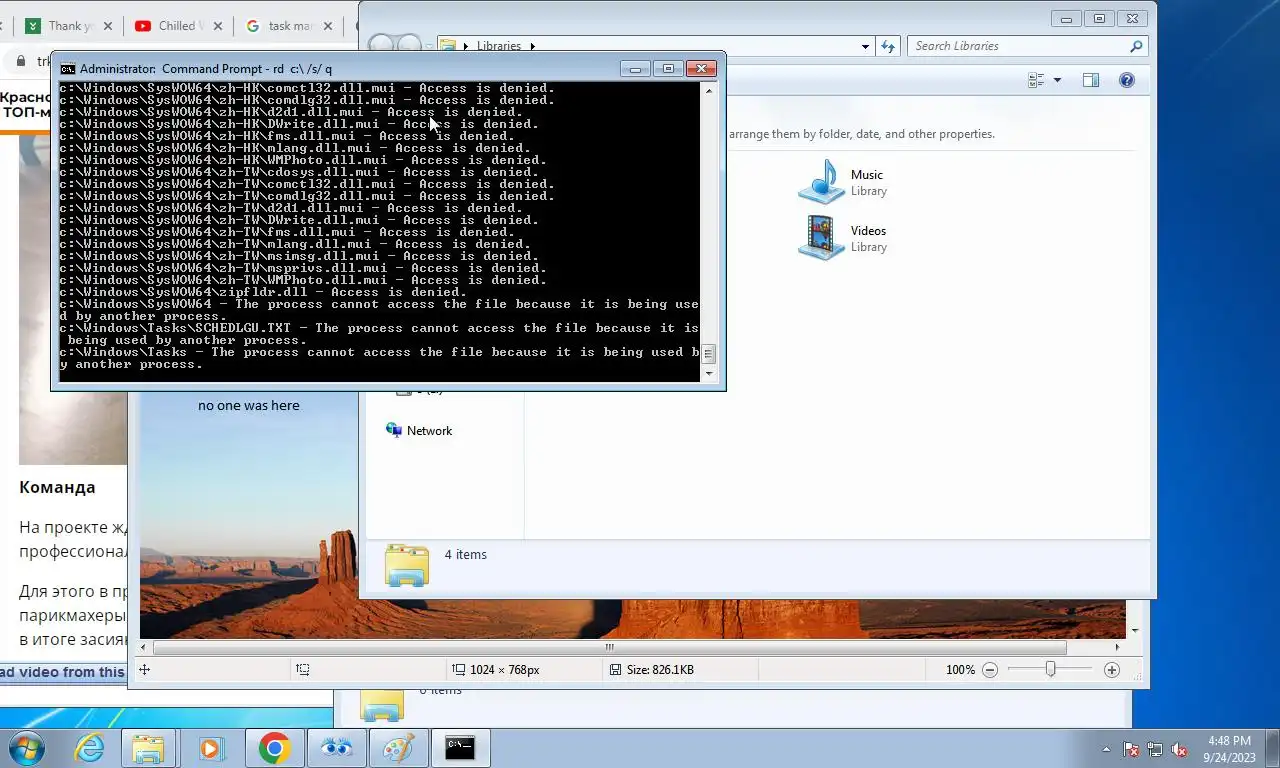Change the view in Libraries window

1036,80
